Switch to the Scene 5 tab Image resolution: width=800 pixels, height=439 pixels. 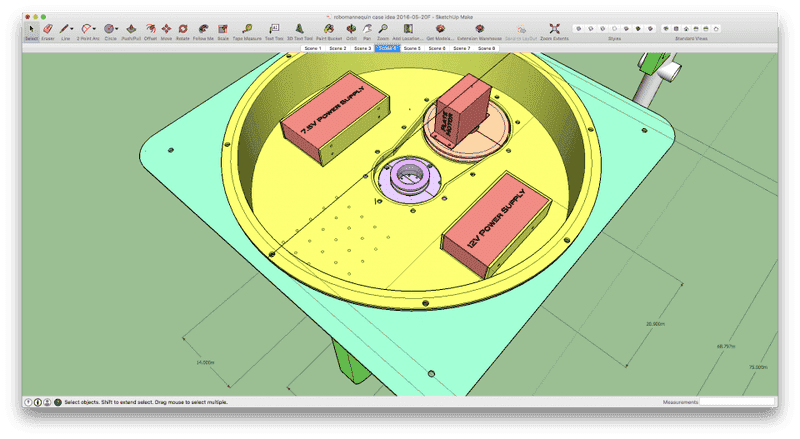412,48
